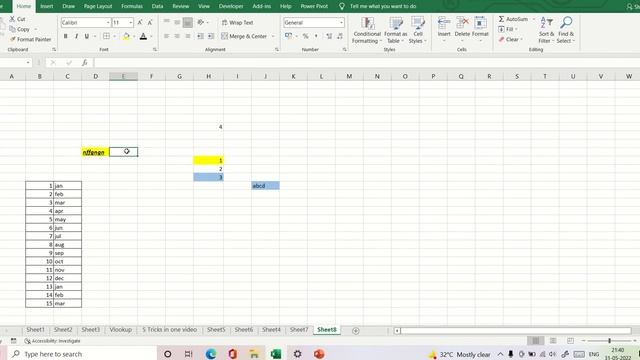Open the General number format dropdown
This screenshot has width=640, height=360.
click(x=341, y=23)
